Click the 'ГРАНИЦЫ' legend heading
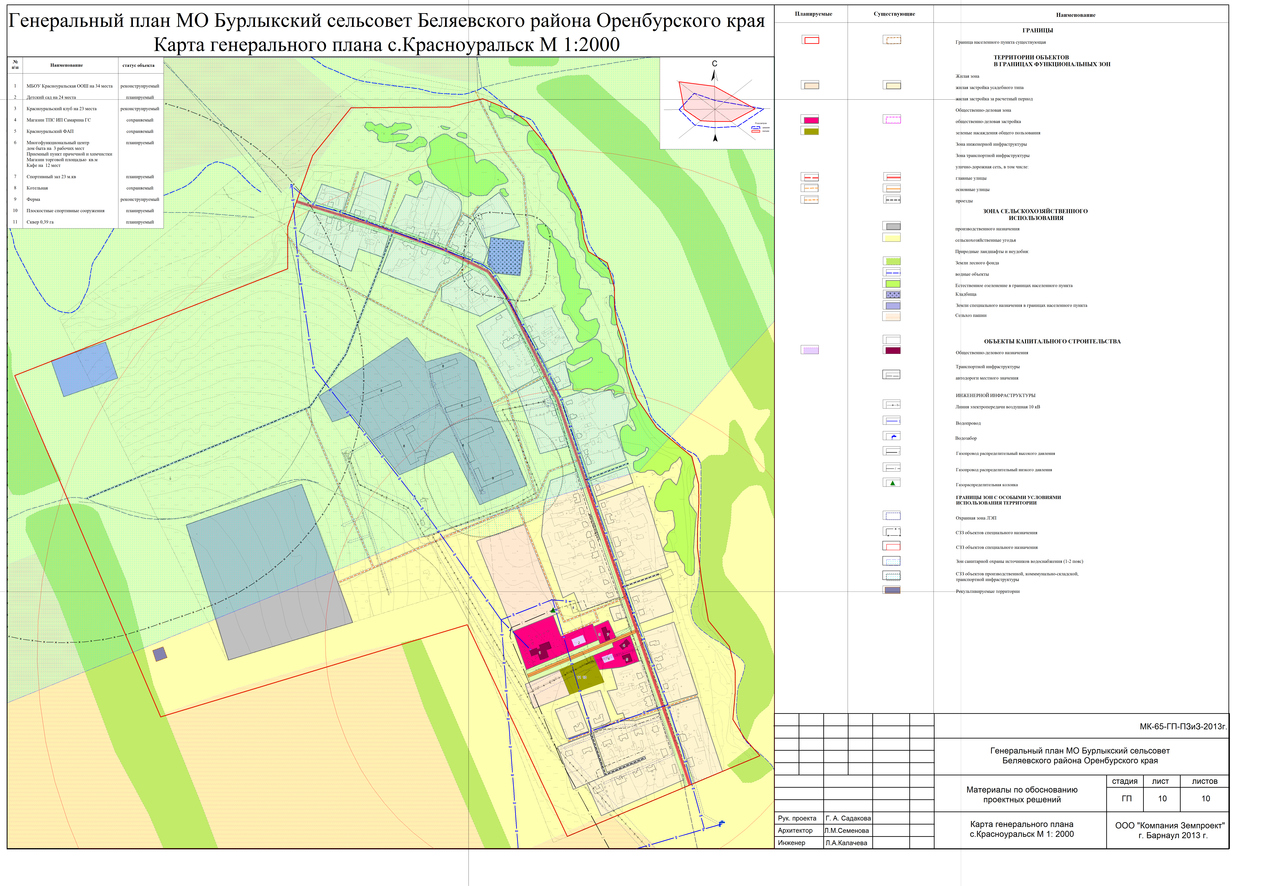The width and height of the screenshot is (1280, 886). pos(1036,29)
